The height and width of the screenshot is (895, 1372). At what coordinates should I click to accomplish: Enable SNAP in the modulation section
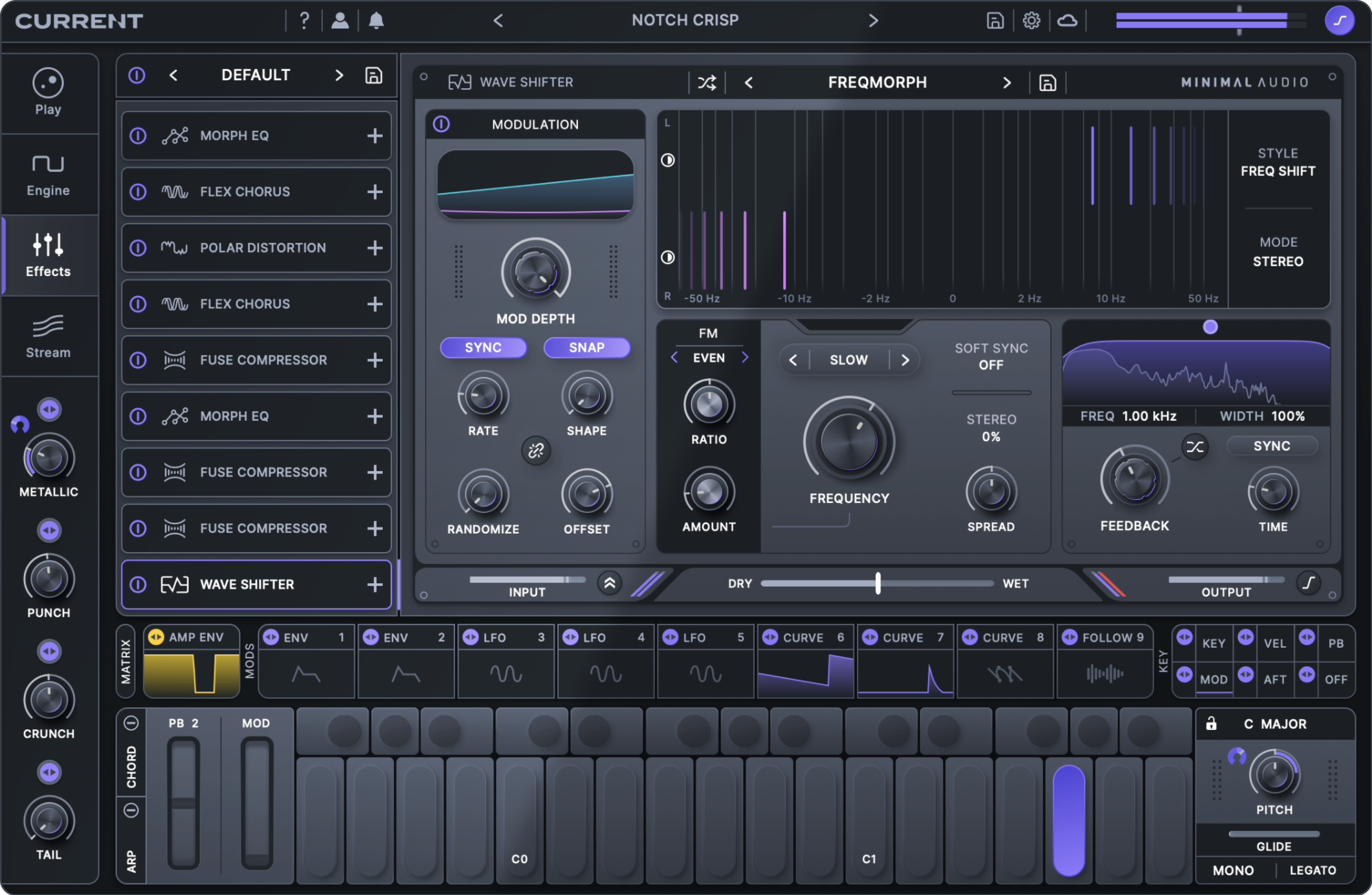pos(587,347)
